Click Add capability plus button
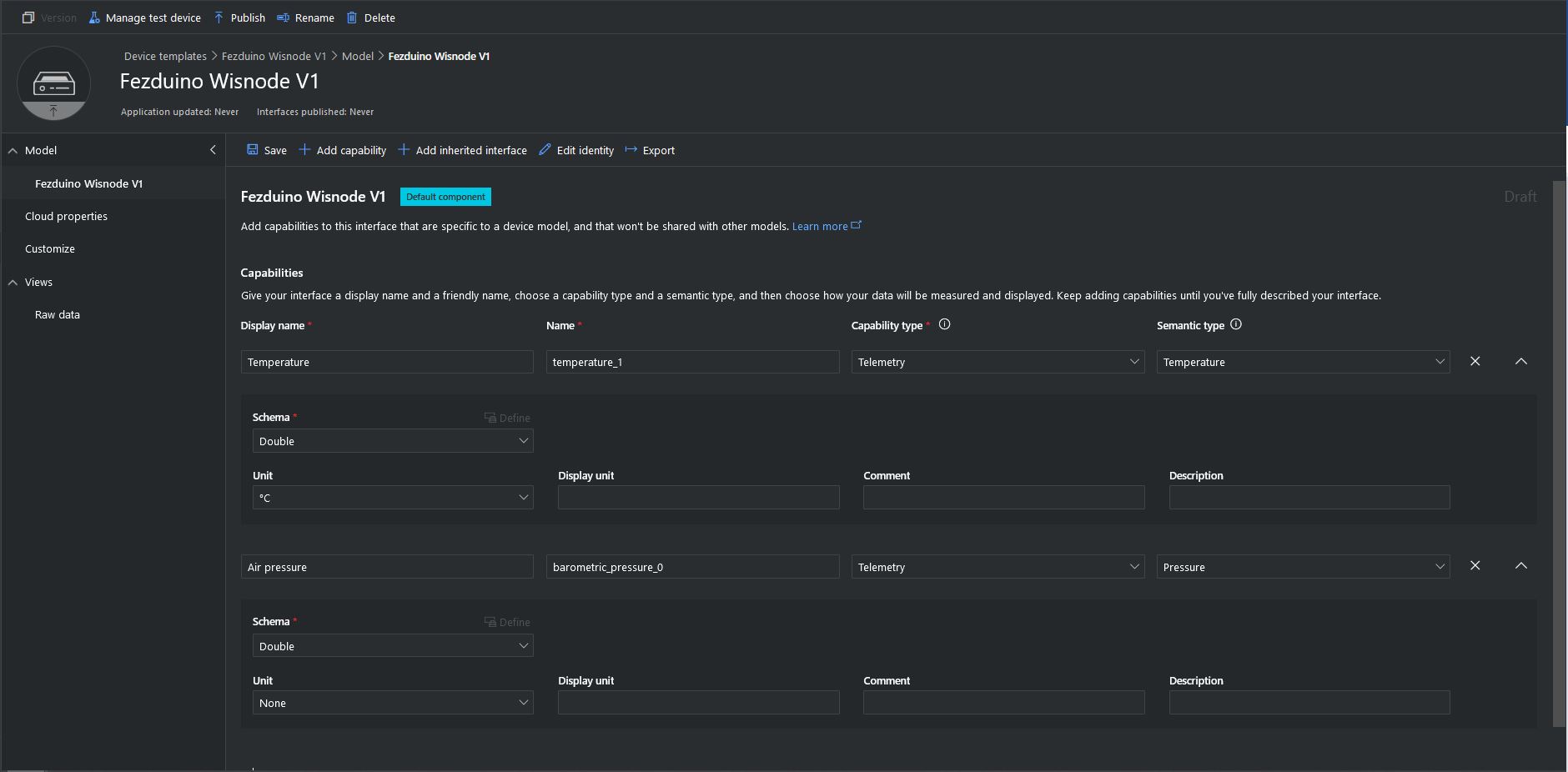 tap(343, 150)
